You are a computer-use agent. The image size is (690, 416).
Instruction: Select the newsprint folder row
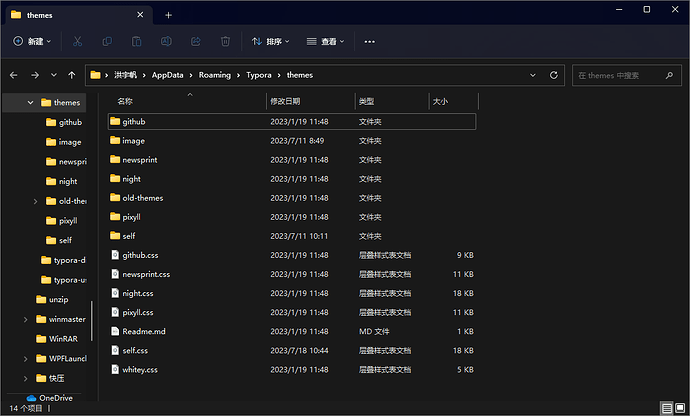(x=292, y=160)
